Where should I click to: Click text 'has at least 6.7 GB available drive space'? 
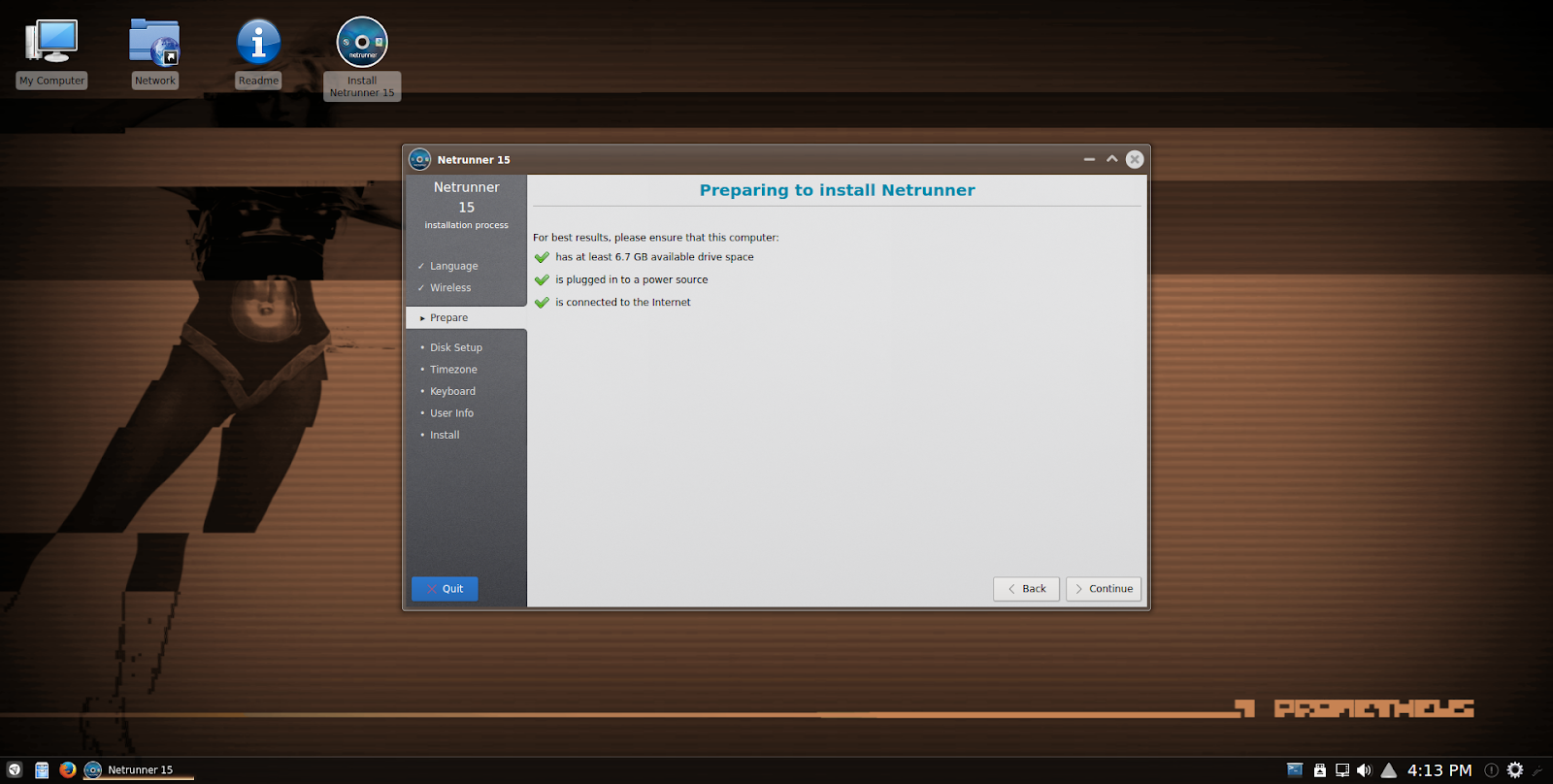click(654, 257)
